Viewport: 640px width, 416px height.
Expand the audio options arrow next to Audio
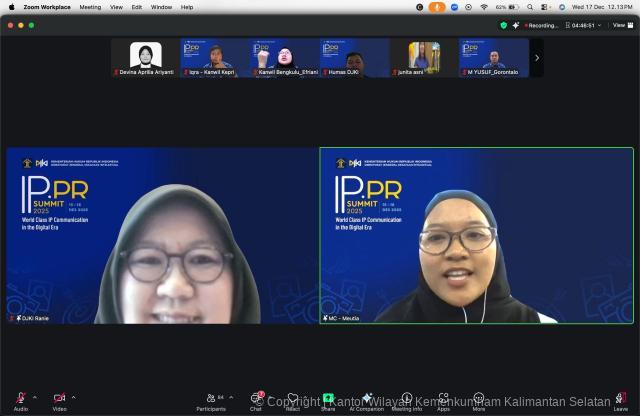[36, 396]
